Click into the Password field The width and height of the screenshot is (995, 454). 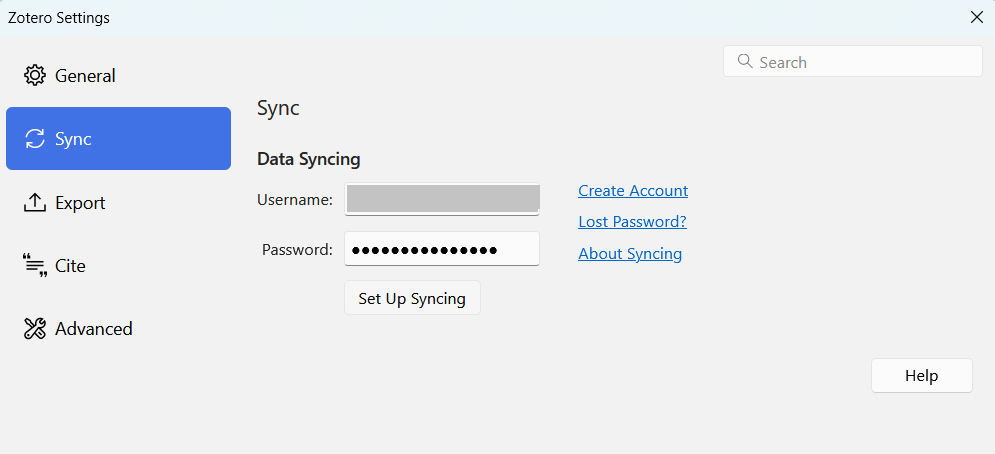(441, 249)
